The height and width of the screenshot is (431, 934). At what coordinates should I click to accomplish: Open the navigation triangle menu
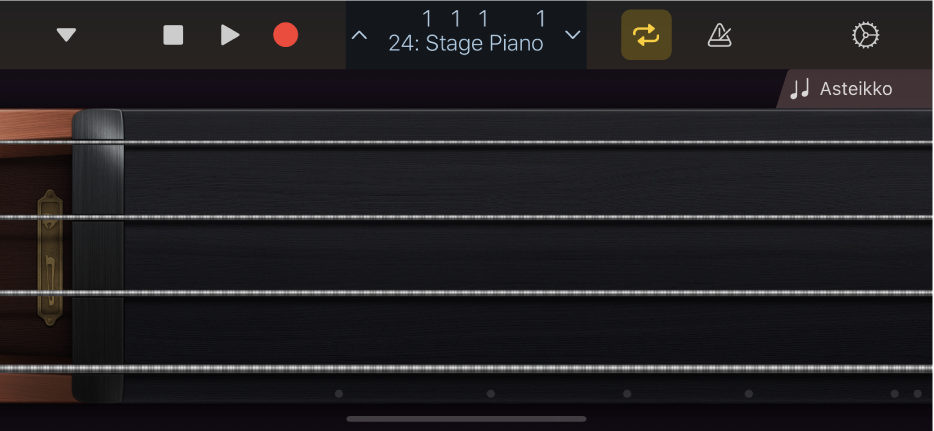66,35
